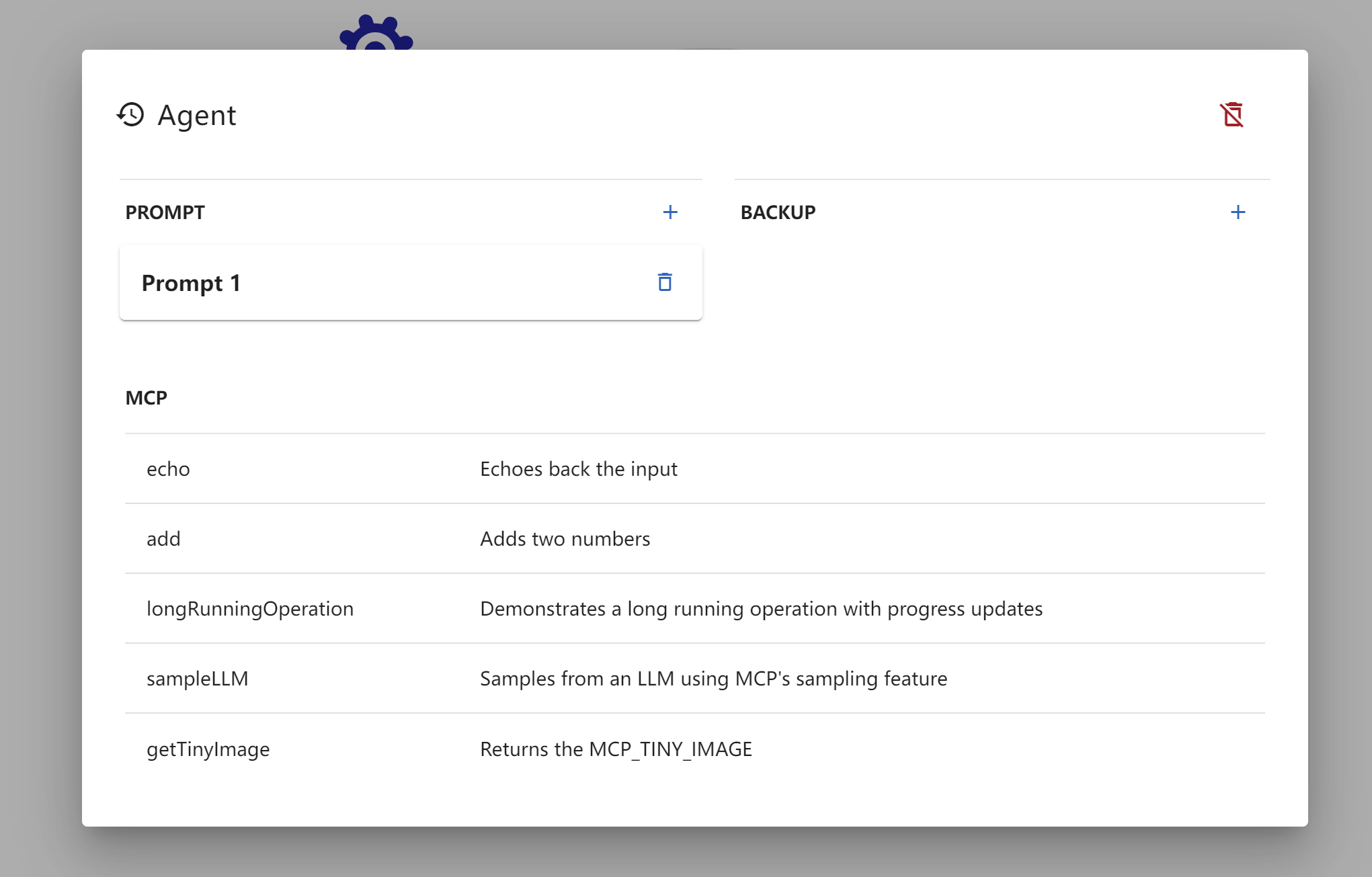1372x877 pixels.
Task: Click the sampling feature description text
Action: 713,679
